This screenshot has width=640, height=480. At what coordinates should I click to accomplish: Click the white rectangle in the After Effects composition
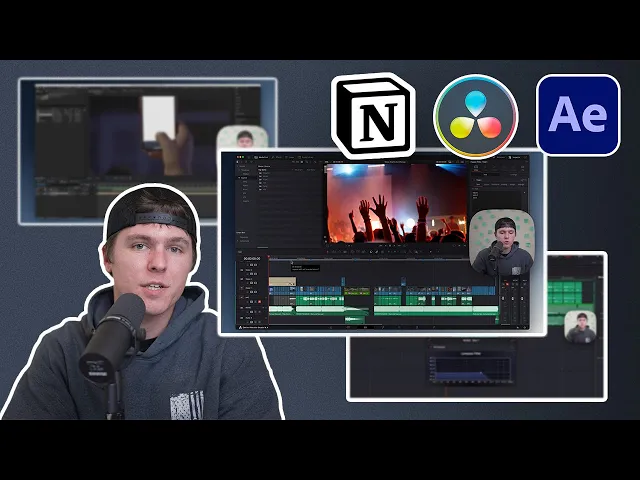click(158, 118)
